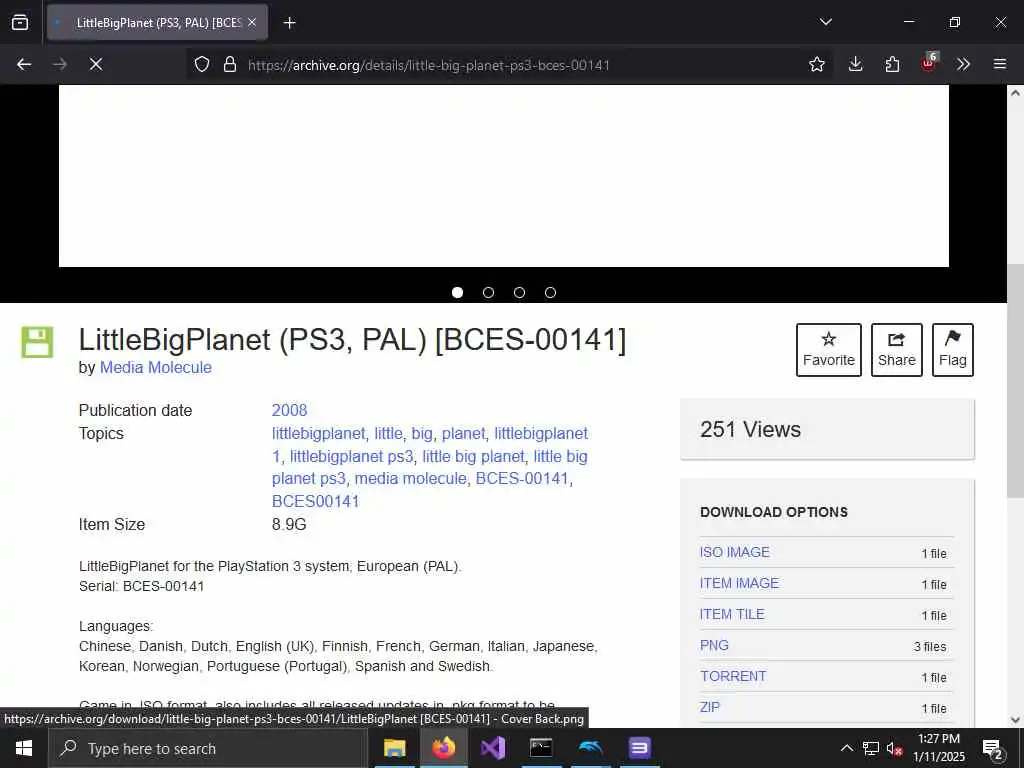Image resolution: width=1024 pixels, height=768 pixels.
Task: Select the fourth carousel image dot
Action: pyautogui.click(x=551, y=293)
